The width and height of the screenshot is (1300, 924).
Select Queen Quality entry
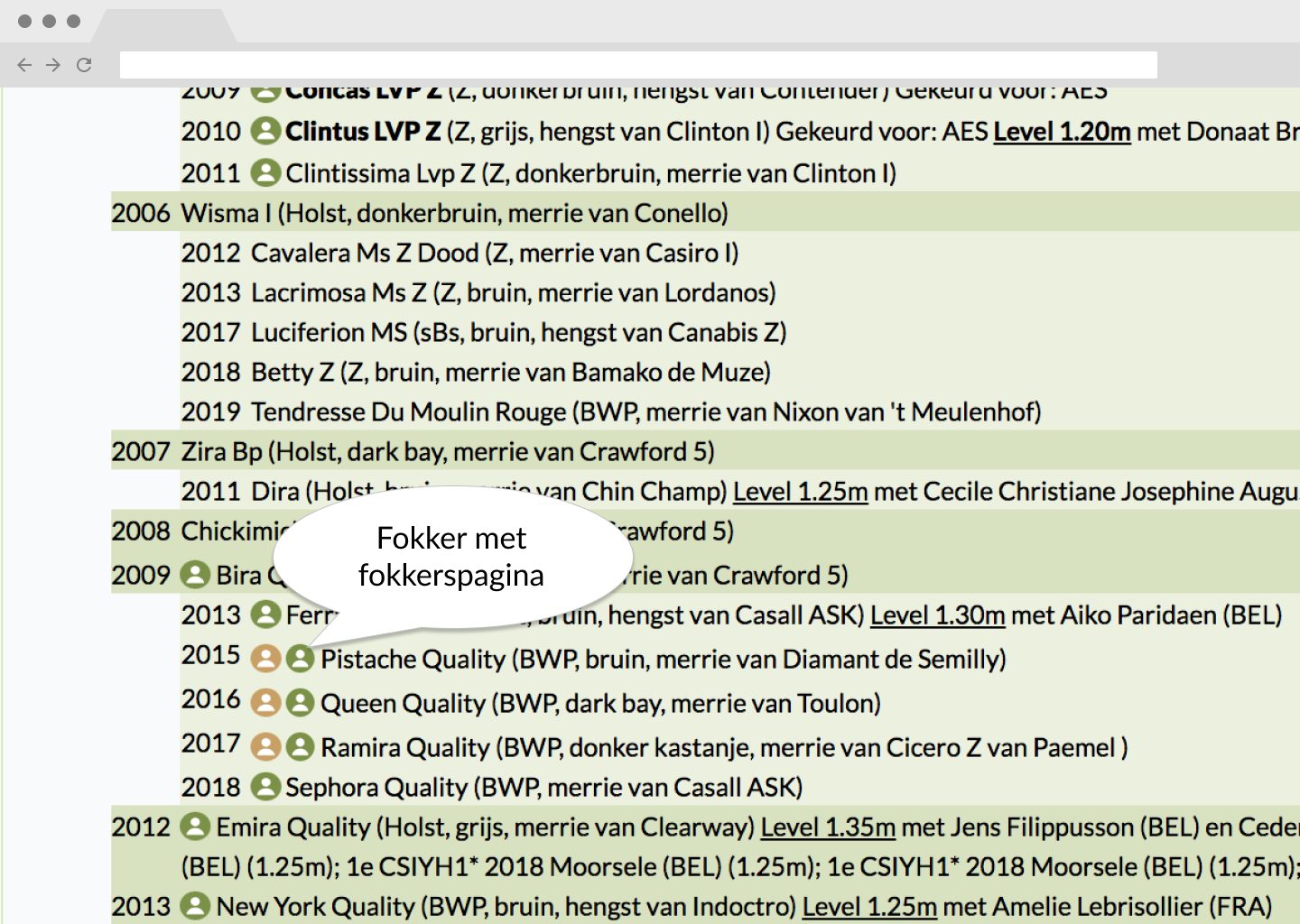click(600, 703)
